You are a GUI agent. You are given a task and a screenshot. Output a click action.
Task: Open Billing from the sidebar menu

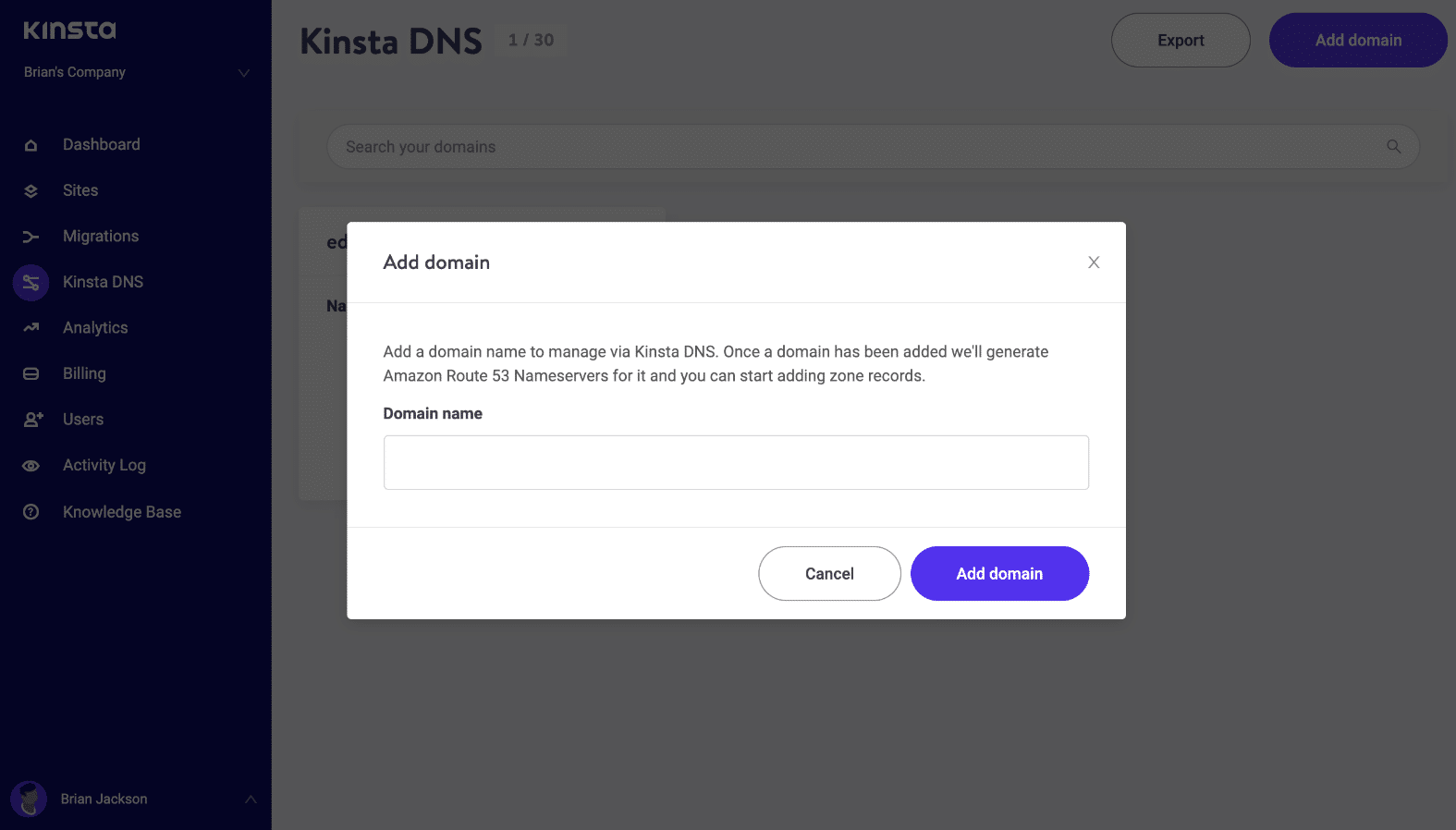coord(84,373)
